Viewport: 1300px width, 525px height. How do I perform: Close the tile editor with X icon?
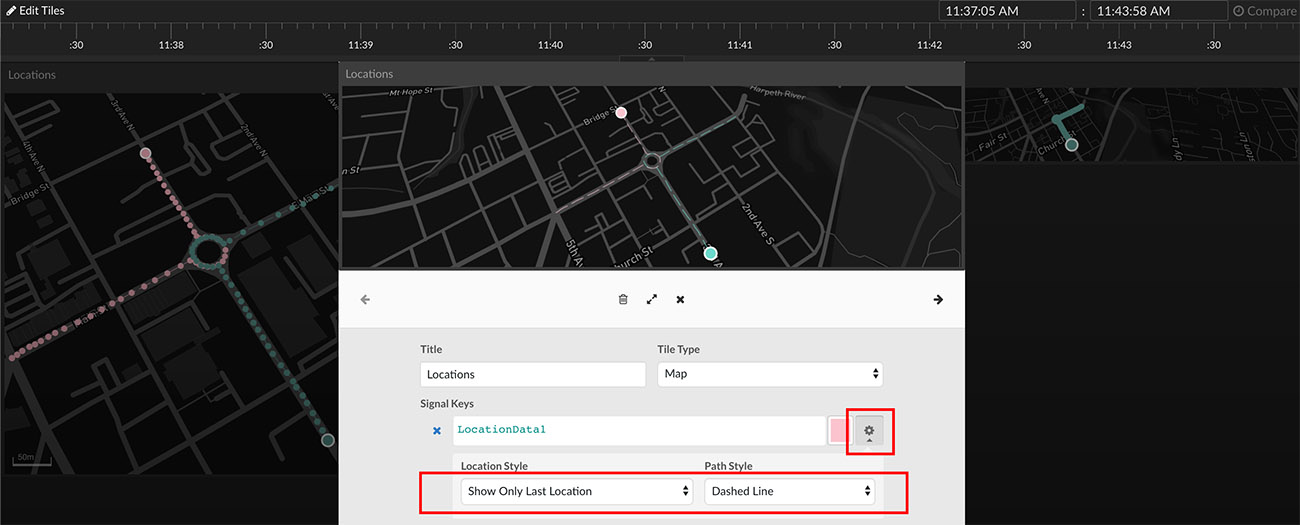coord(680,299)
